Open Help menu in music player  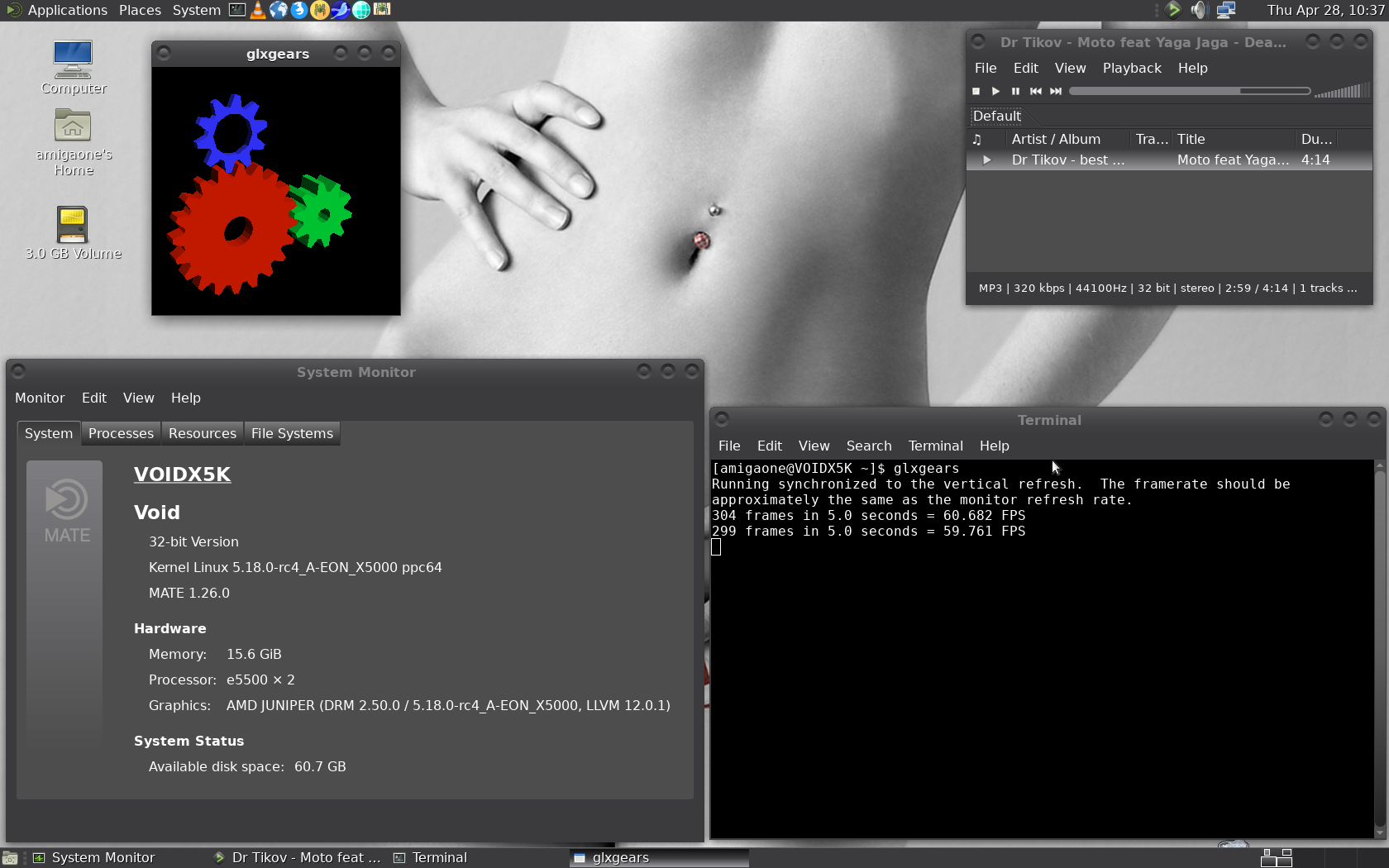[1192, 68]
